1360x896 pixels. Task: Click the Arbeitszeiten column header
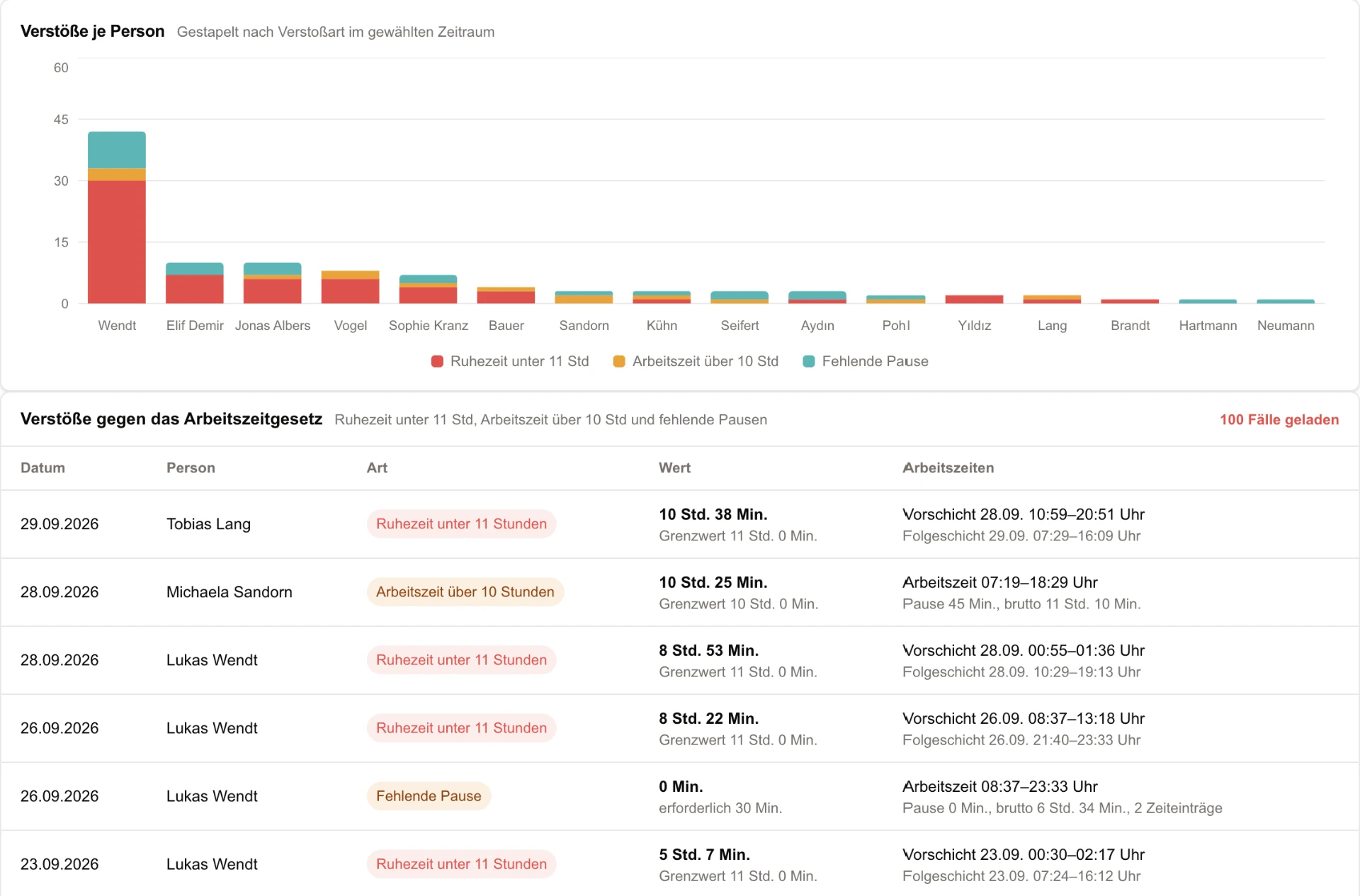point(948,467)
